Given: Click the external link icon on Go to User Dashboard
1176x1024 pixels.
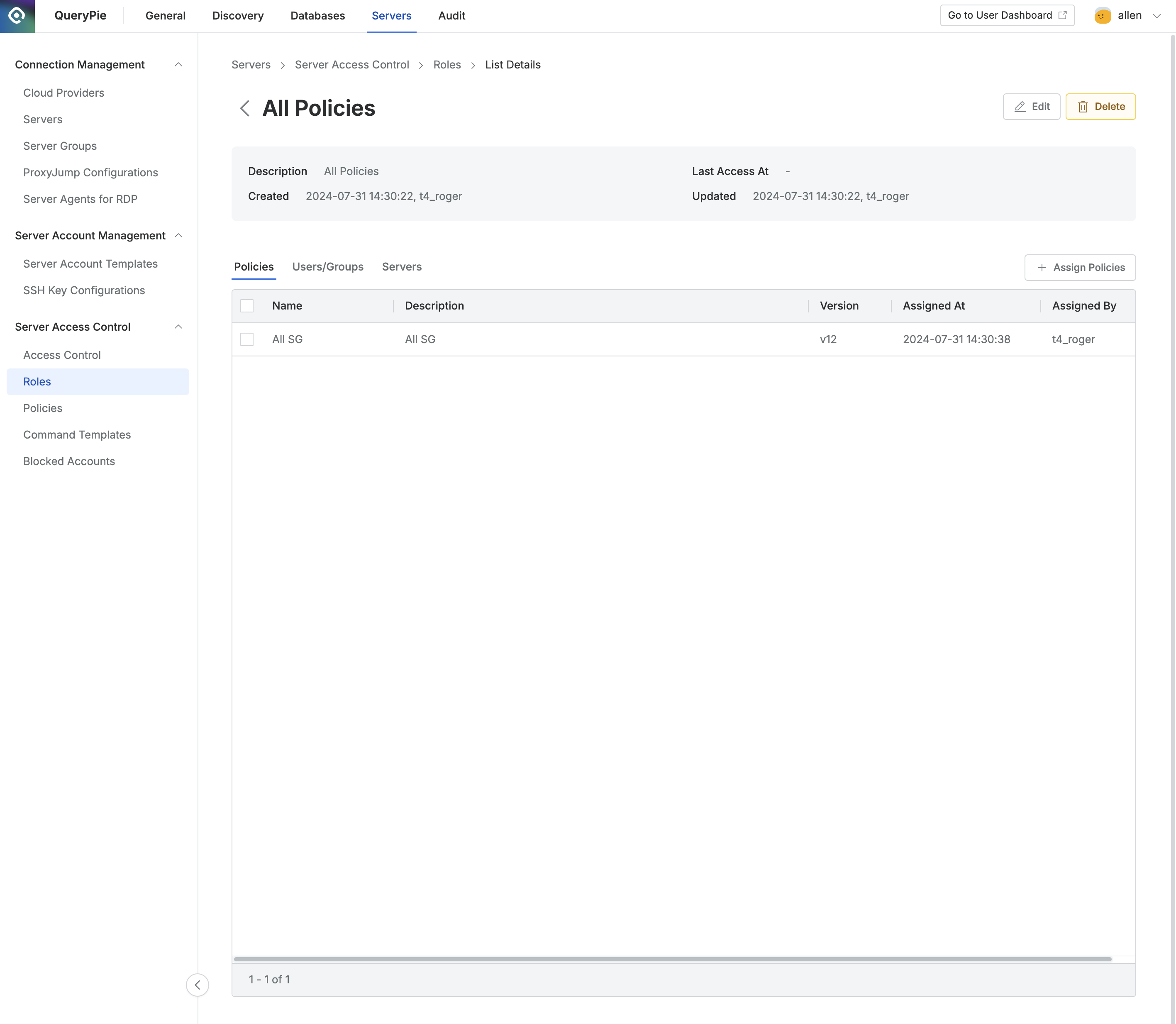Looking at the screenshot, I should pos(1063,15).
